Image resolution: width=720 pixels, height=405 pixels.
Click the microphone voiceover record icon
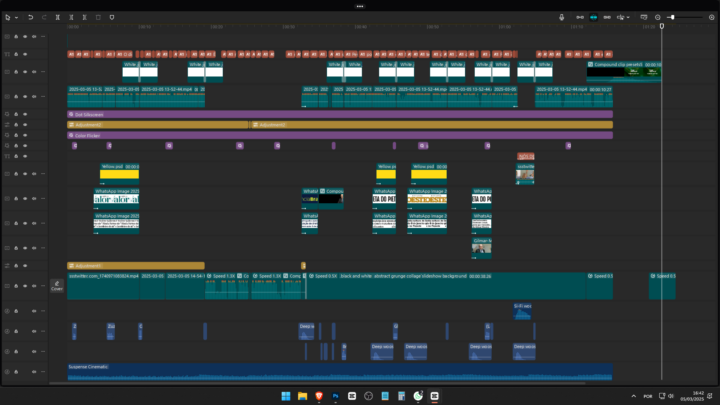(x=562, y=17)
